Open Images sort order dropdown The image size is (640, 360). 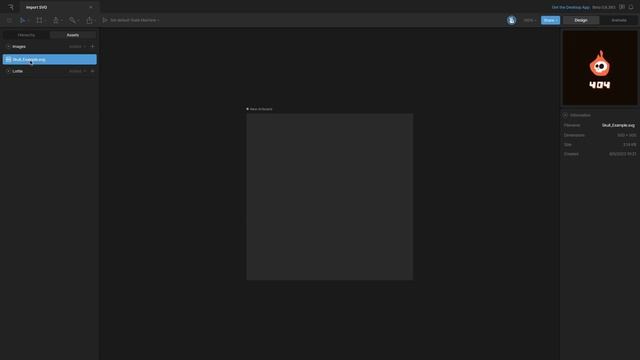coord(77,47)
